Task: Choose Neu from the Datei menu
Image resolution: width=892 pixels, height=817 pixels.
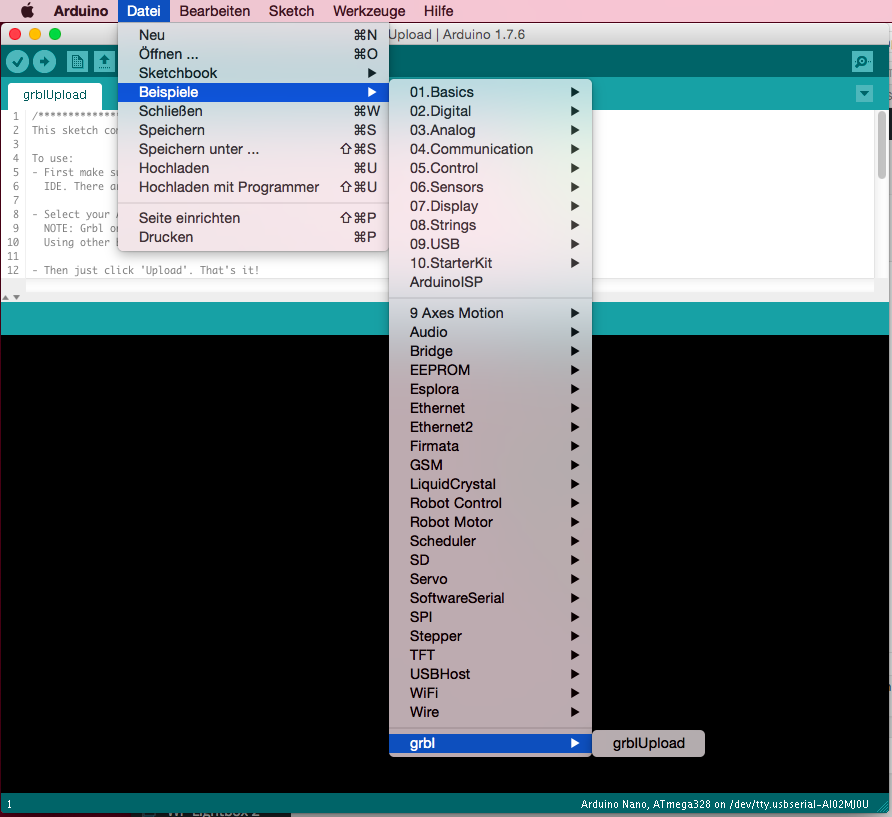Action: pyautogui.click(x=253, y=35)
